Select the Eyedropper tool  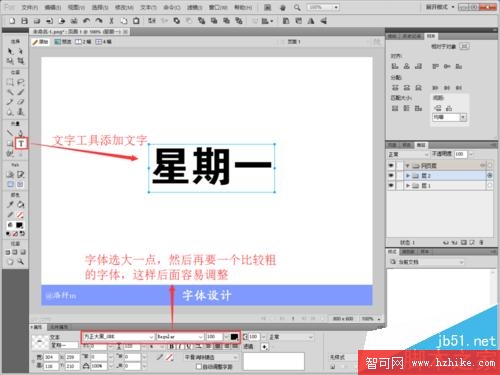pos(10,204)
